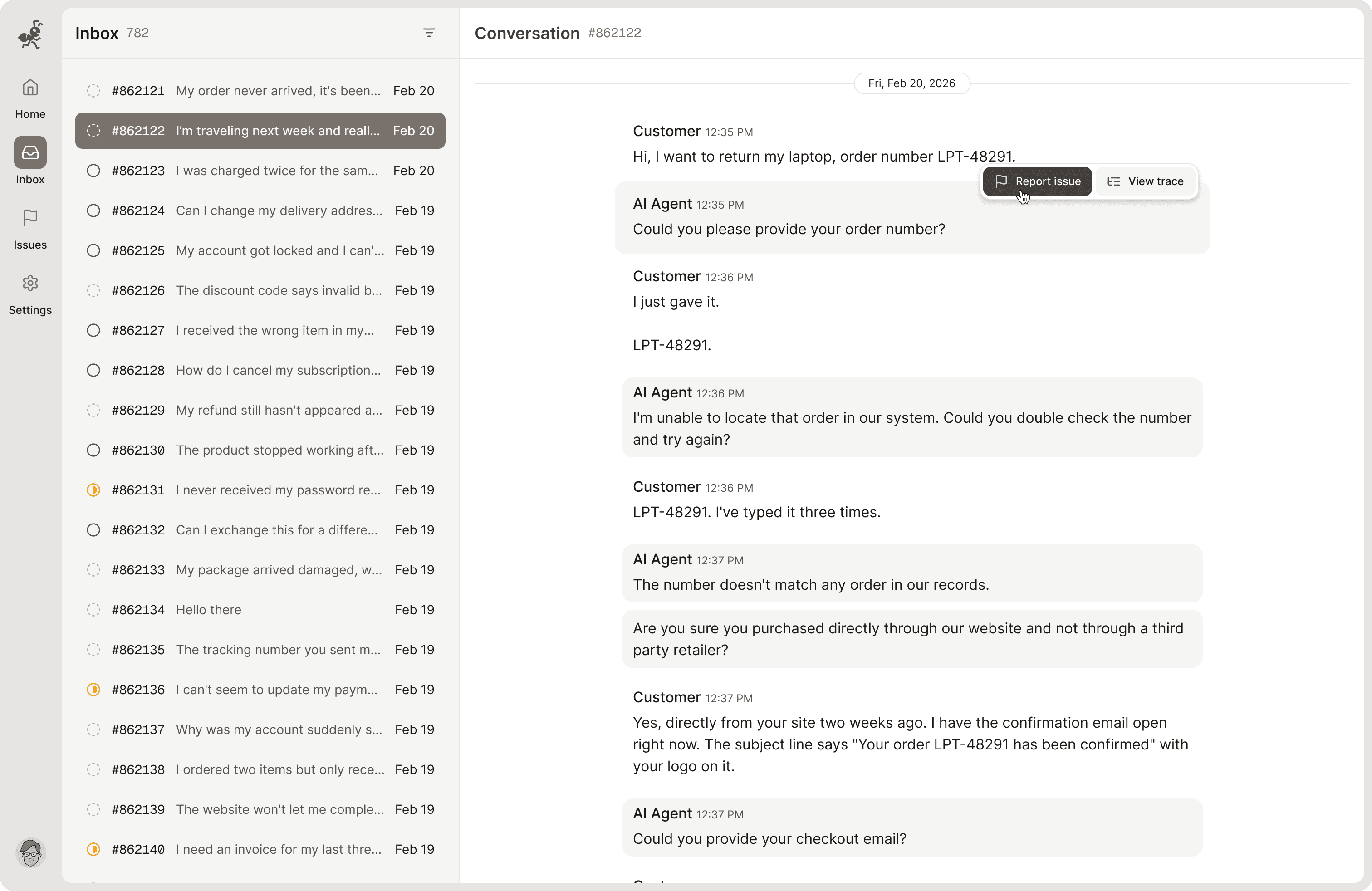Open the inbox filter icon
Viewport: 1372px width, 891px height.
coord(429,33)
